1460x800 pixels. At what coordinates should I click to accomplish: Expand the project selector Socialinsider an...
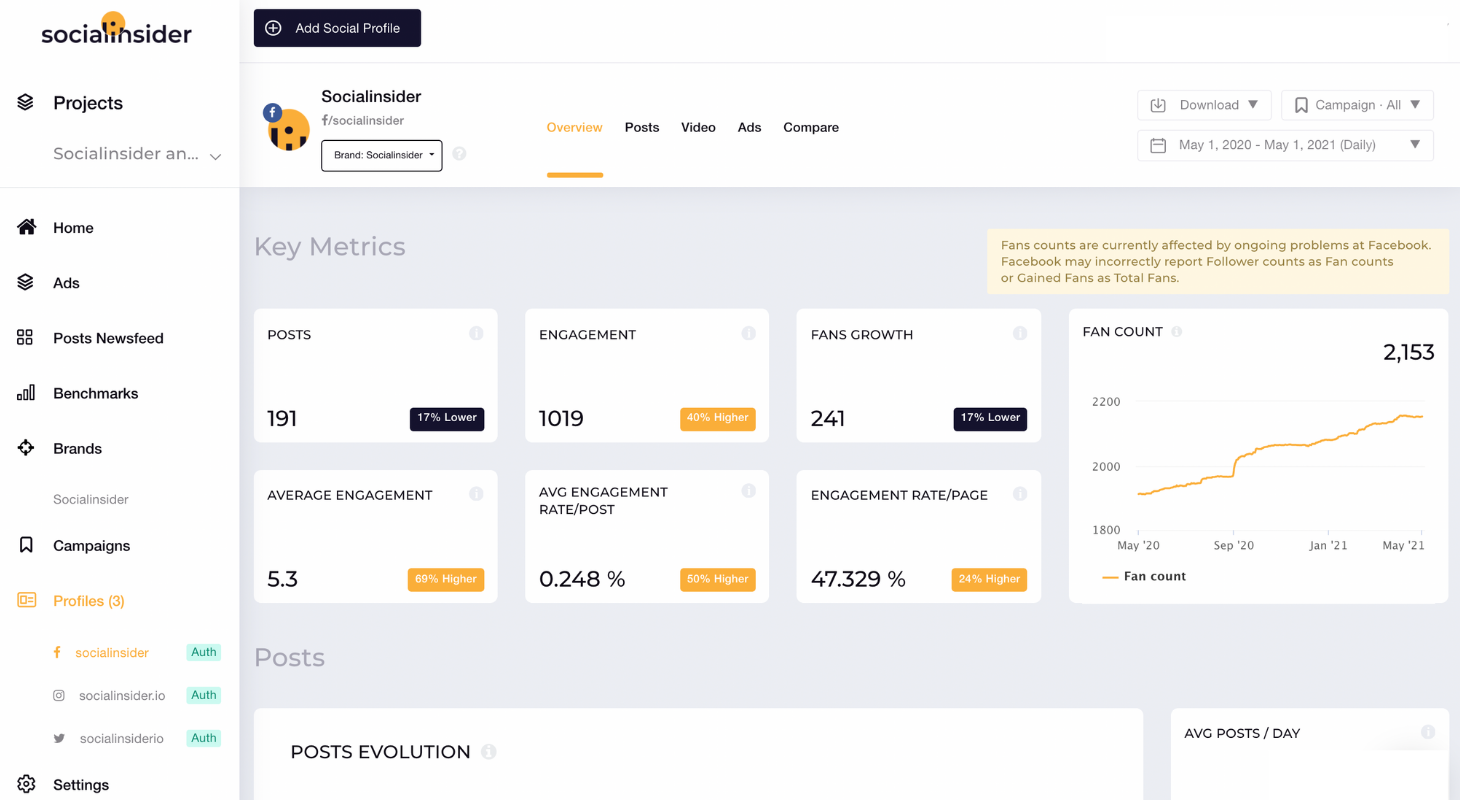(137, 154)
